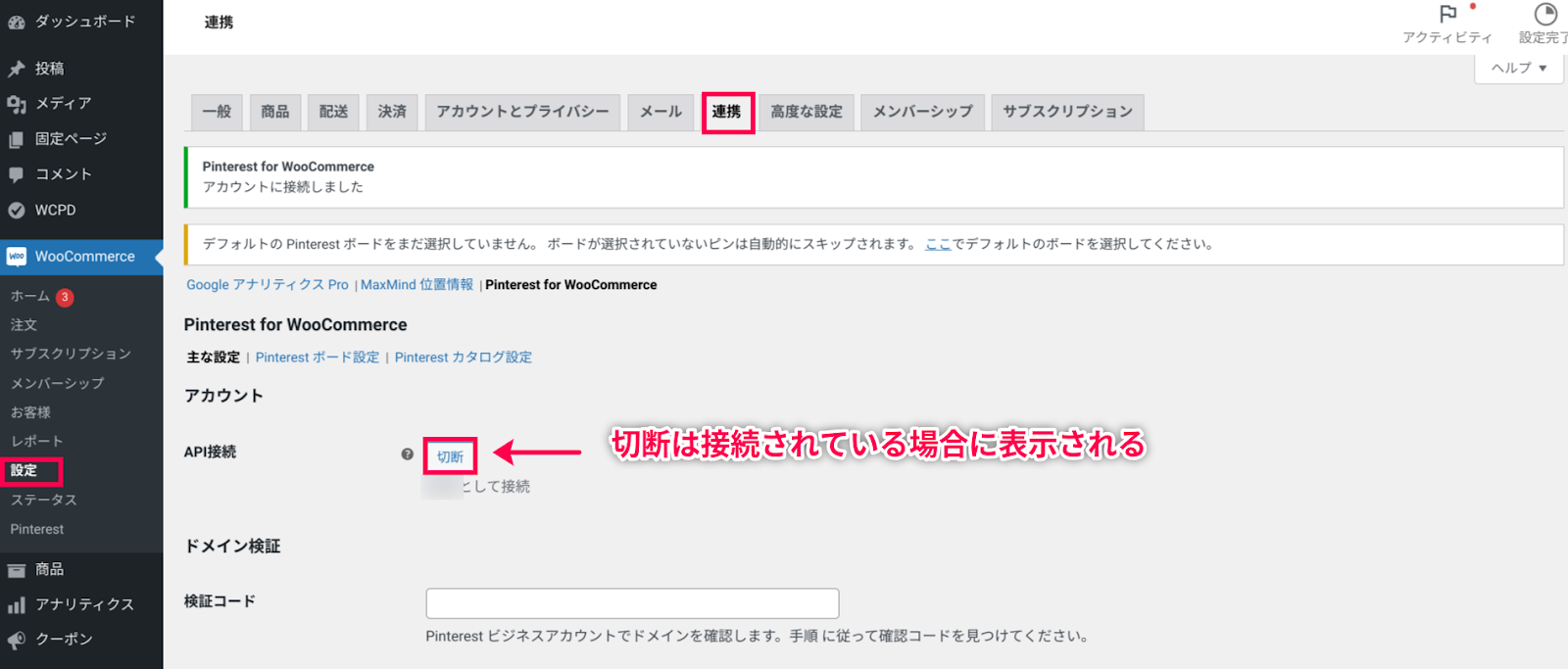The height and width of the screenshot is (669, 1568).
Task: Go to サブスクリプション sidebar submenu
Action: point(71,354)
